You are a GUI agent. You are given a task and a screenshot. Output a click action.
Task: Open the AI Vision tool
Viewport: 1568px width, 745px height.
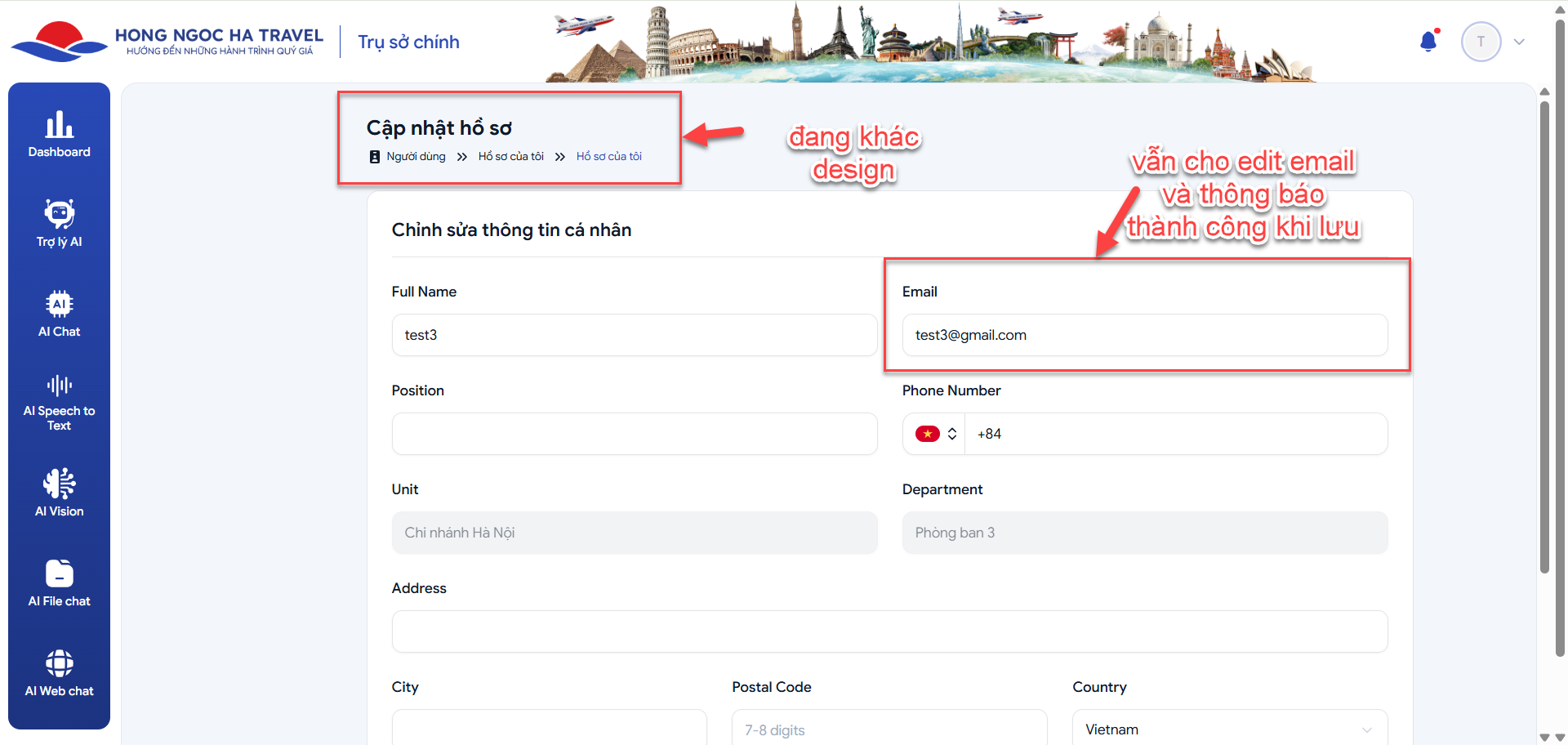point(59,493)
